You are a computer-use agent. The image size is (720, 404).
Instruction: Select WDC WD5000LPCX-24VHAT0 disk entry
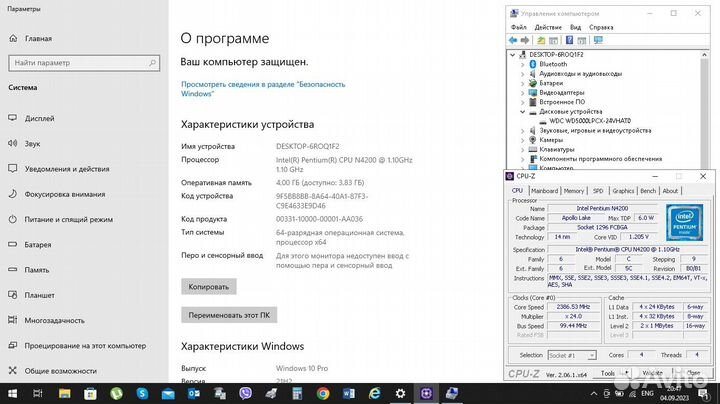tap(590, 121)
